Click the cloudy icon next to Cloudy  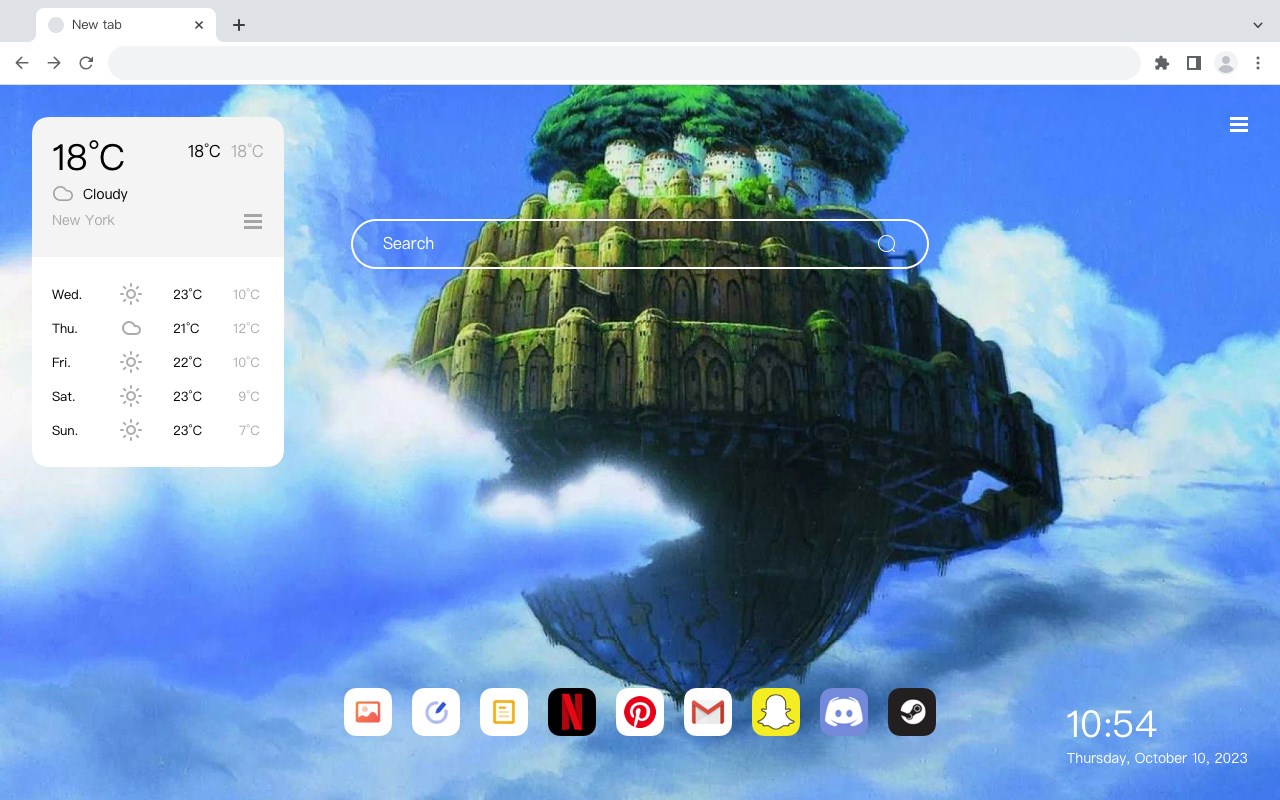(63, 194)
